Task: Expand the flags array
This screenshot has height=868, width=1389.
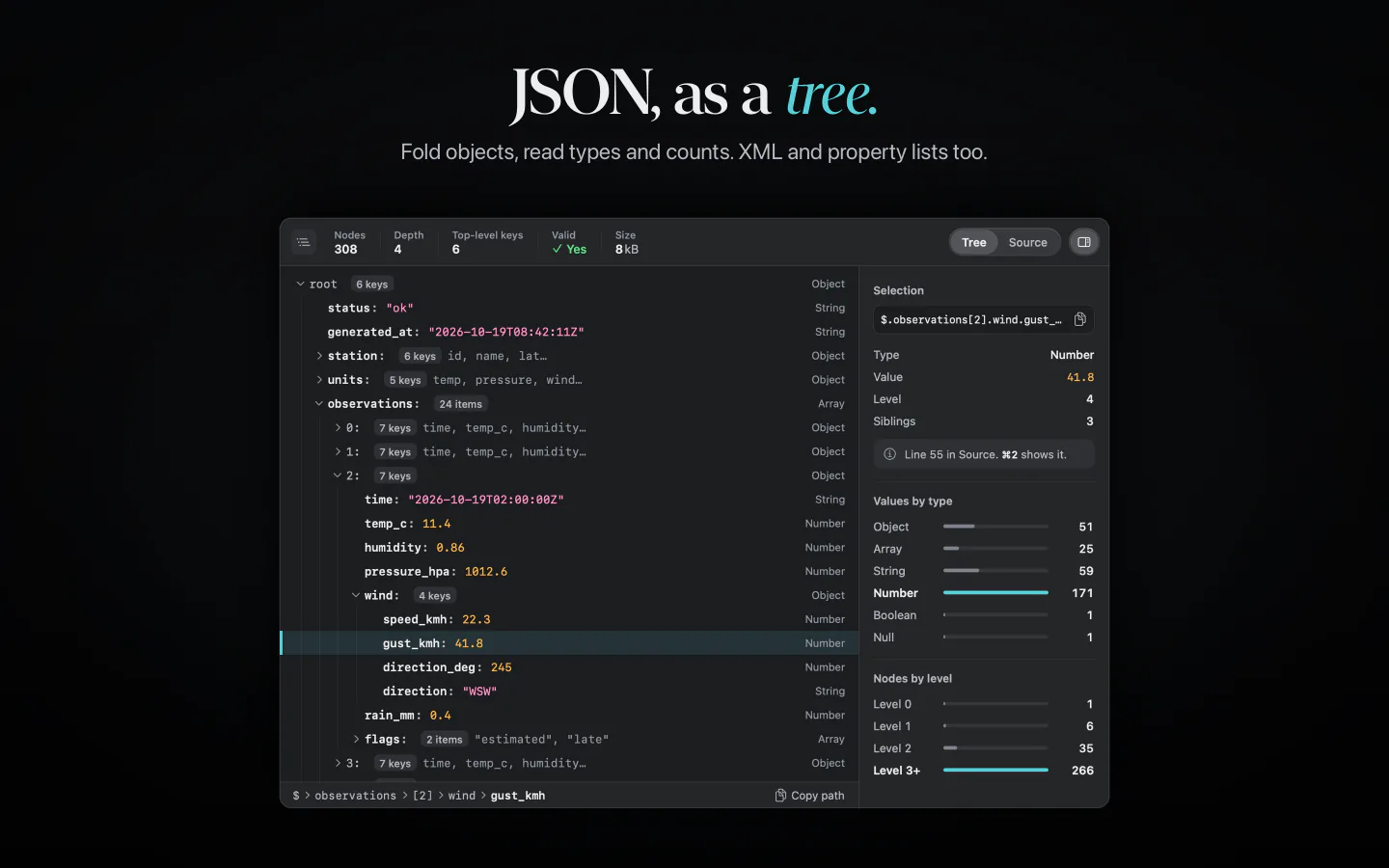Action: coord(356,739)
